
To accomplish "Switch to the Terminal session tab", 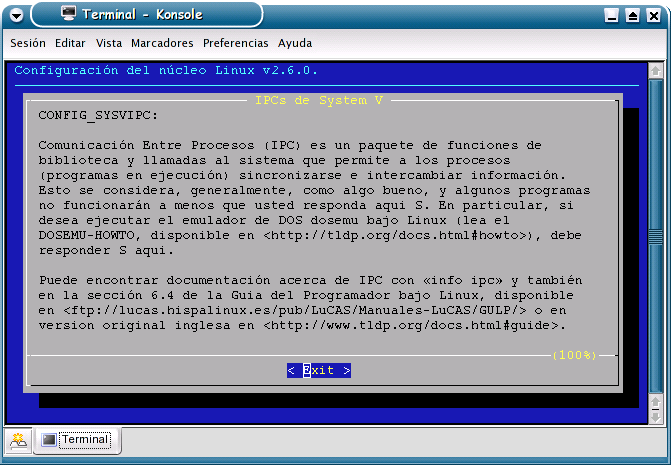I will click(84, 440).
